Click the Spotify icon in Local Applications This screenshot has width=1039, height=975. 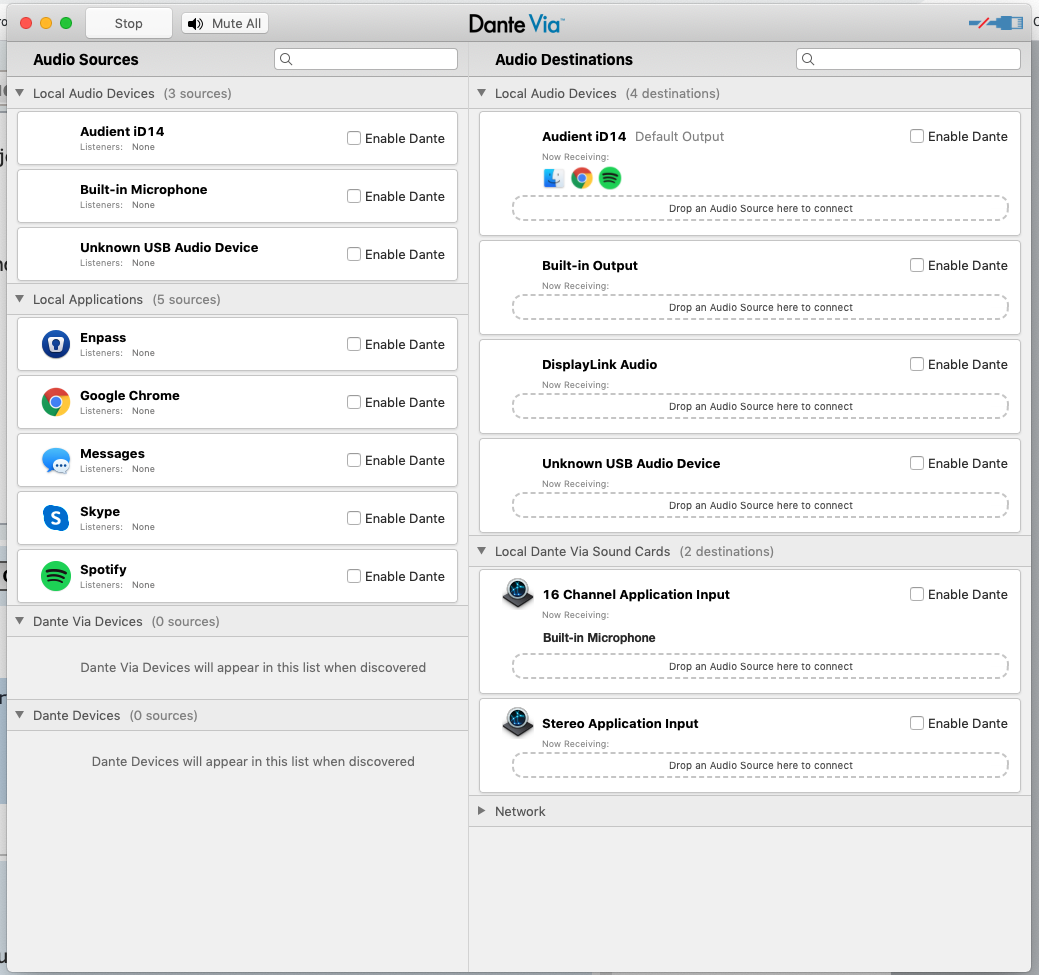click(x=56, y=576)
